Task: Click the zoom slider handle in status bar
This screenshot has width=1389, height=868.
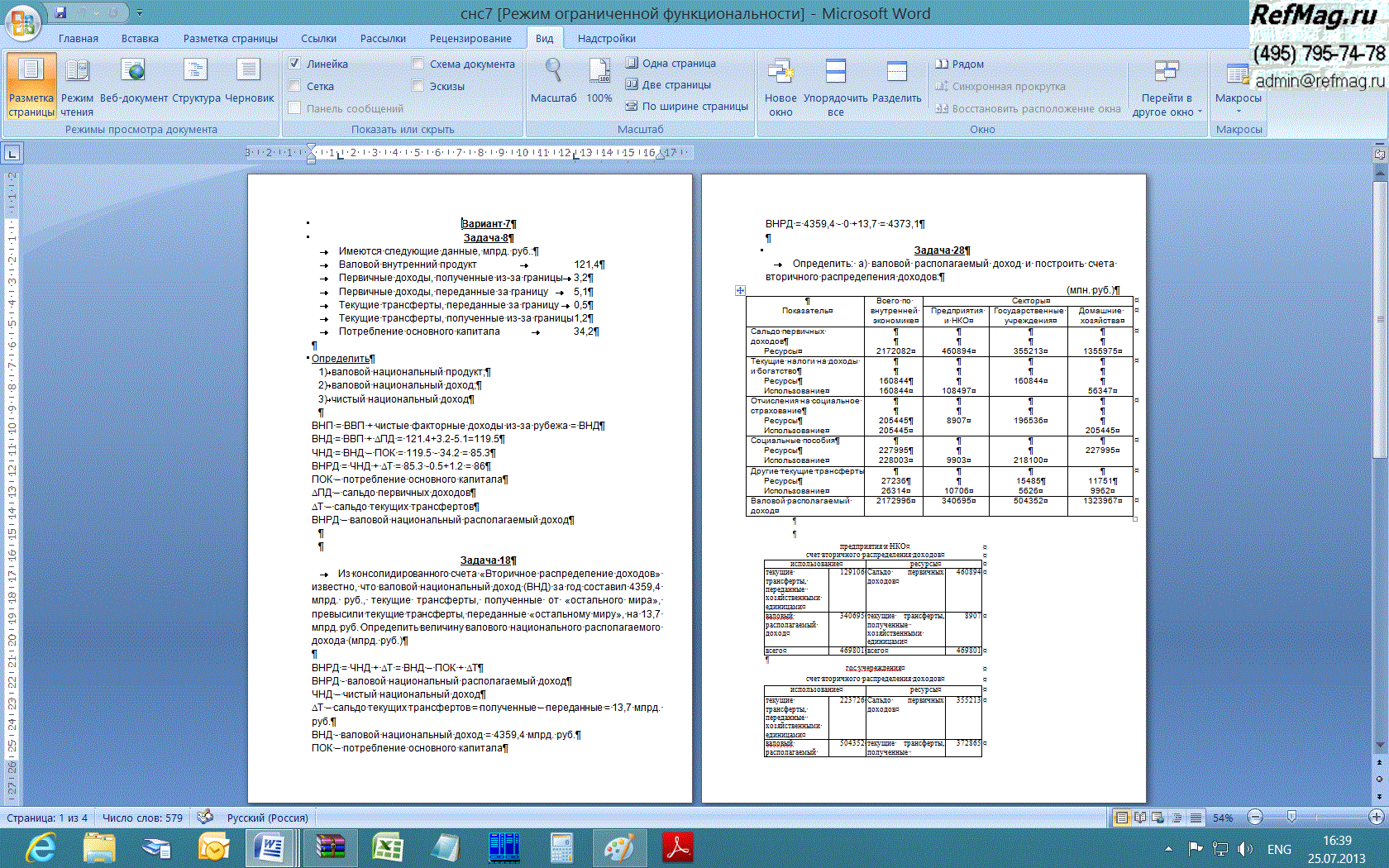Action: (x=1291, y=818)
